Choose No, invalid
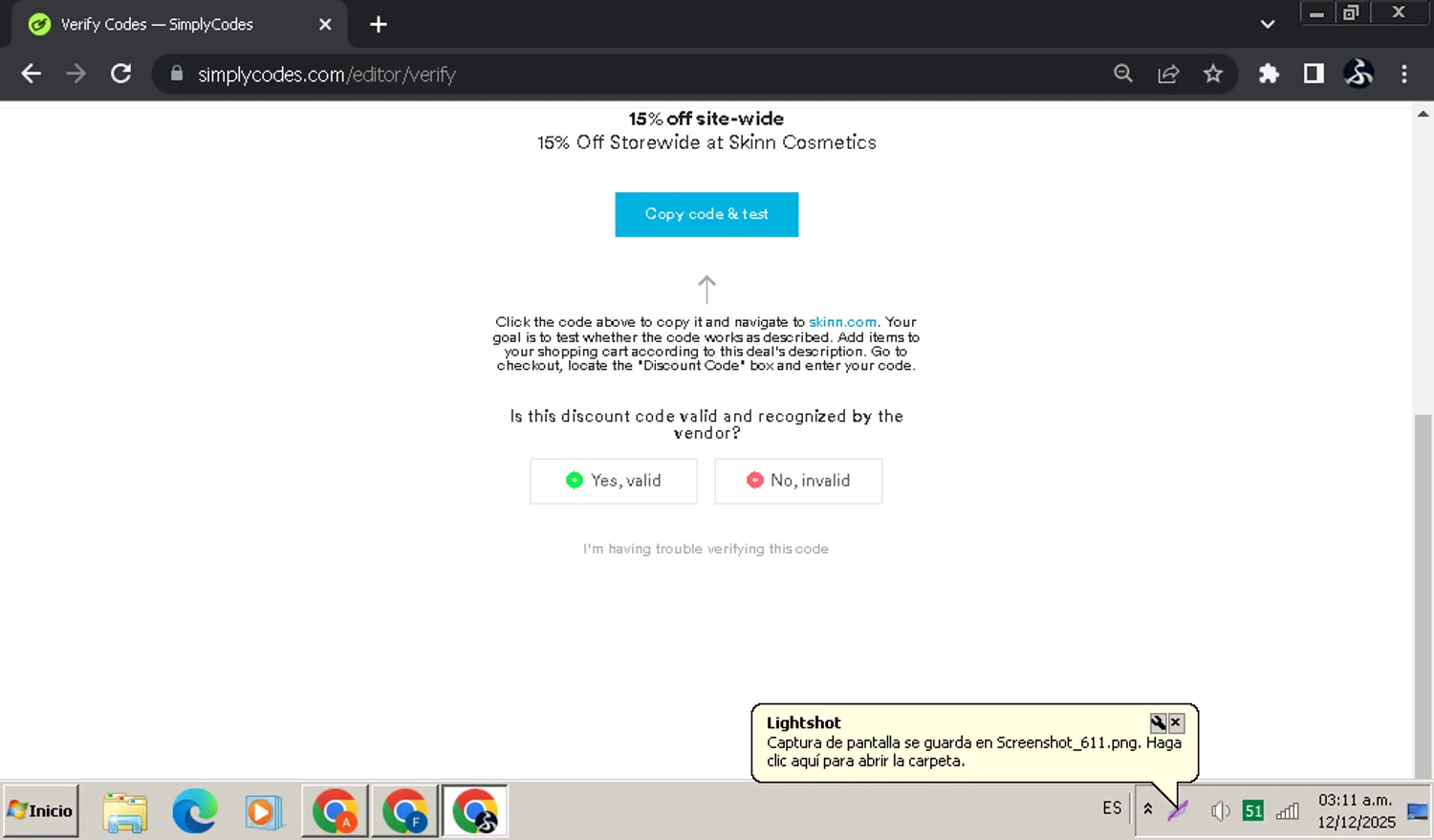 [x=798, y=481]
